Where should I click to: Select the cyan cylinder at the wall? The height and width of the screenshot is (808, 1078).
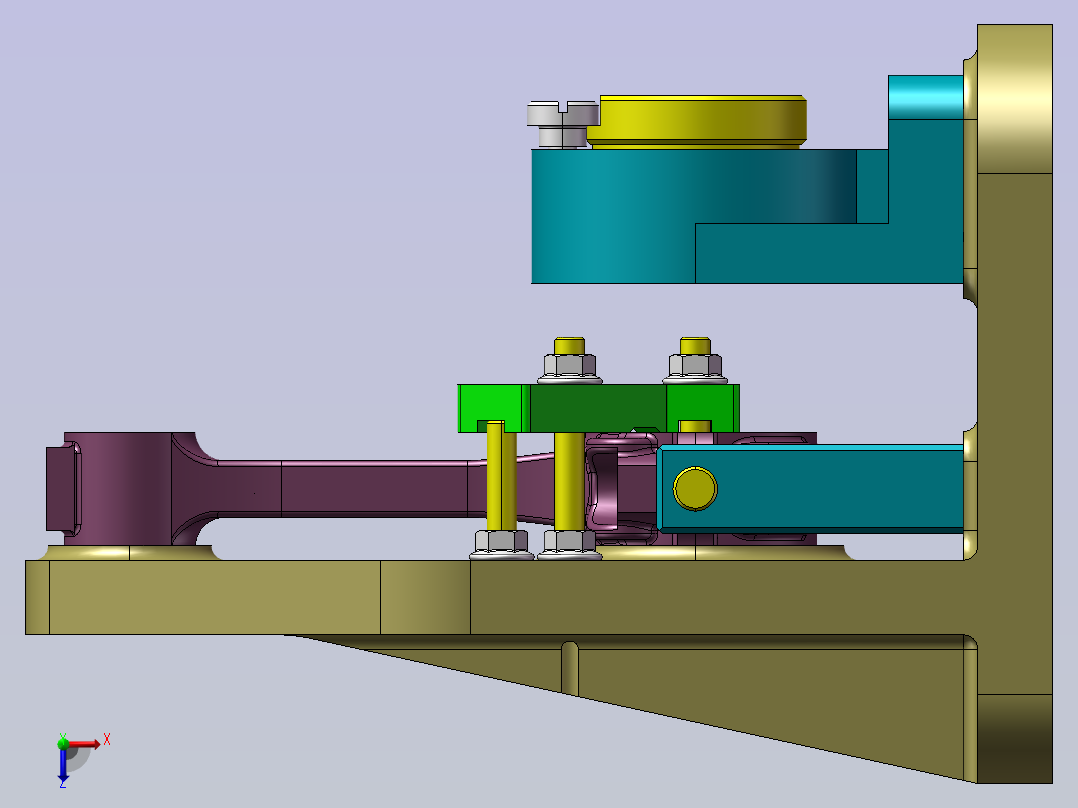coord(925,98)
